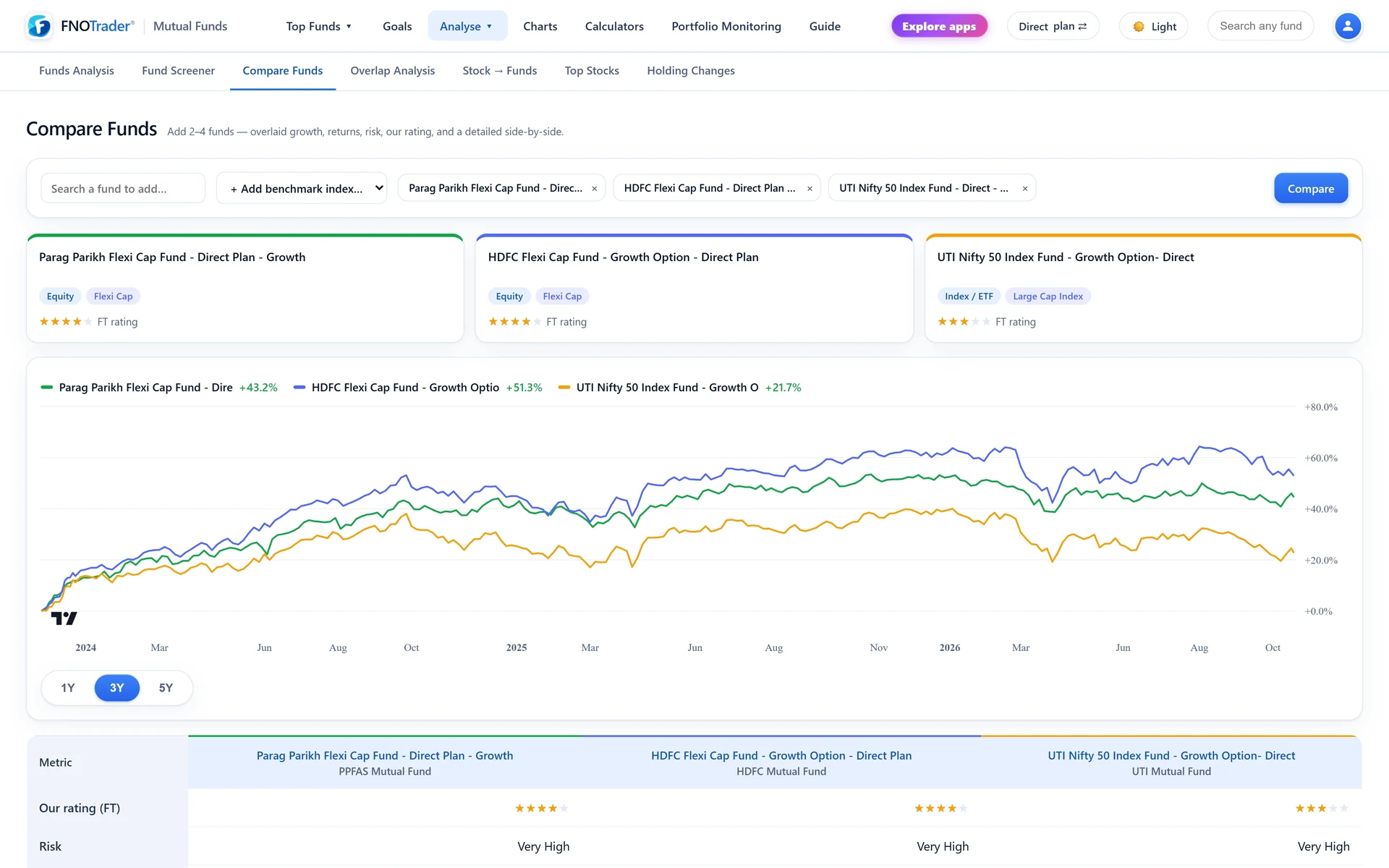The height and width of the screenshot is (868, 1389).
Task: Click the Large Cap Index tag
Action: coord(1048,296)
